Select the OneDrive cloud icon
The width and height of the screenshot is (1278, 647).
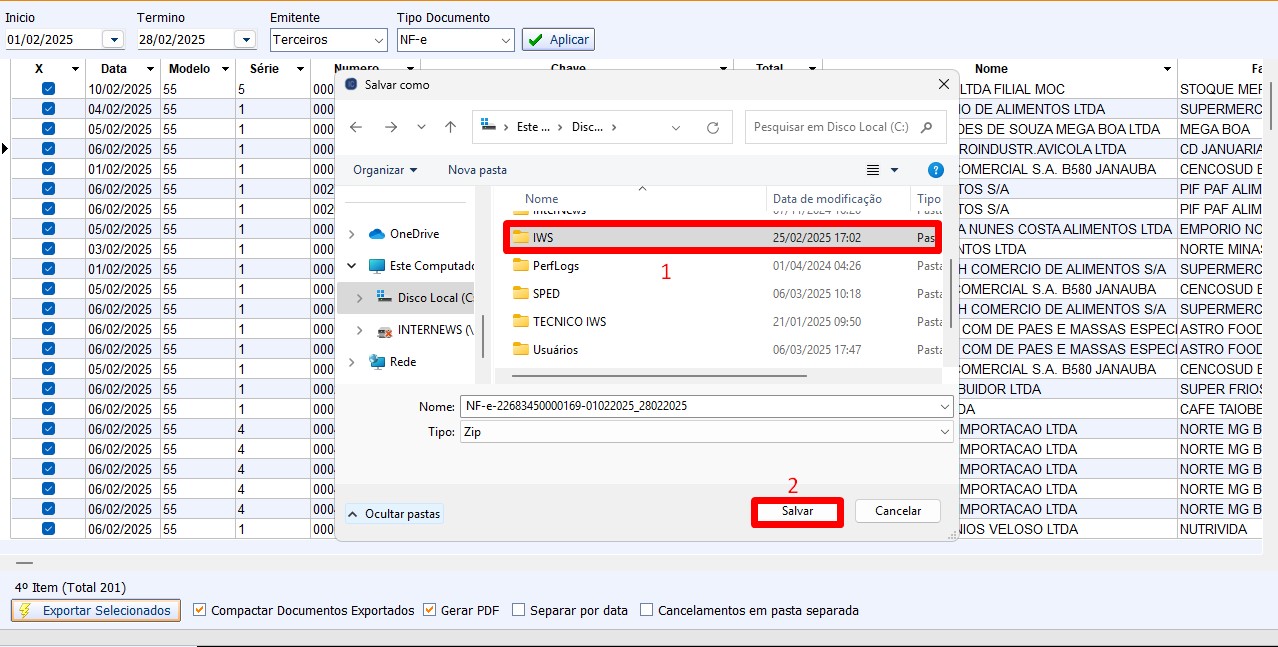[377, 234]
